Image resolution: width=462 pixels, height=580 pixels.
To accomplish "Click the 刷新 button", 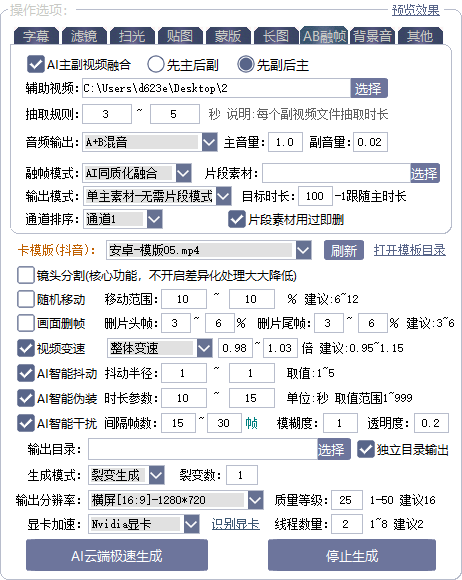I will pyautogui.click(x=344, y=250).
